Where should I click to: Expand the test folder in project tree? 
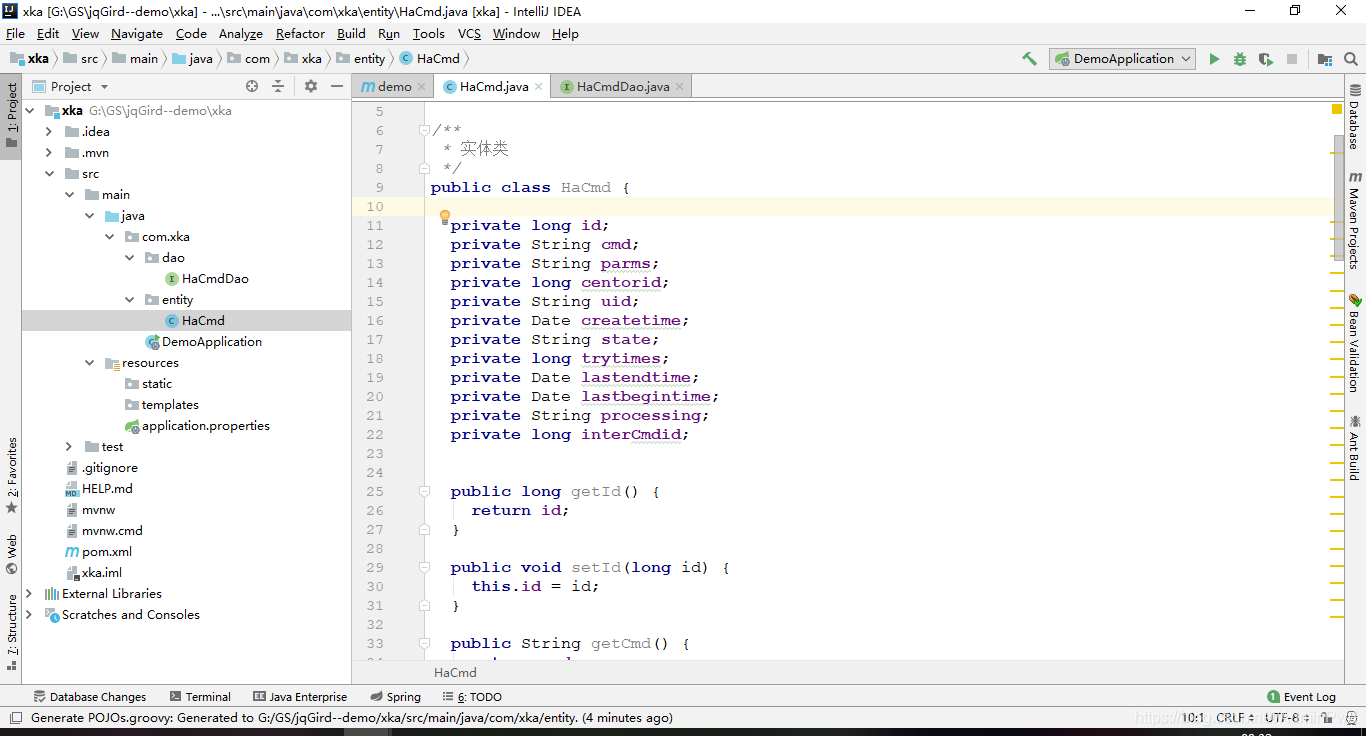point(68,447)
